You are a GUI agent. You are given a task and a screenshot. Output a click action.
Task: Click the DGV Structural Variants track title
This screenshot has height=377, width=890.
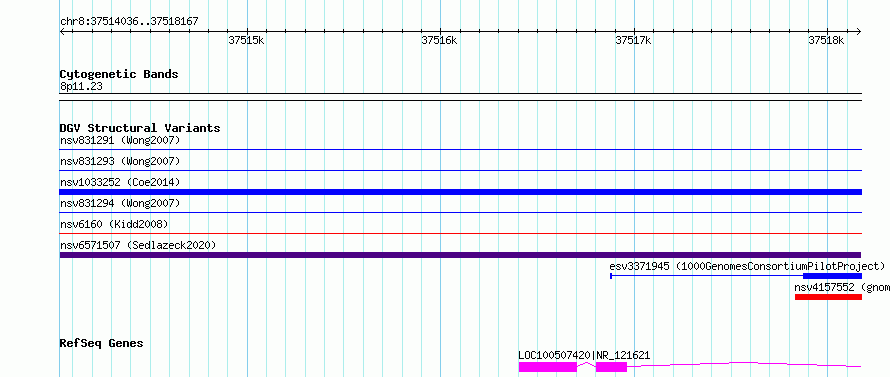(x=140, y=128)
